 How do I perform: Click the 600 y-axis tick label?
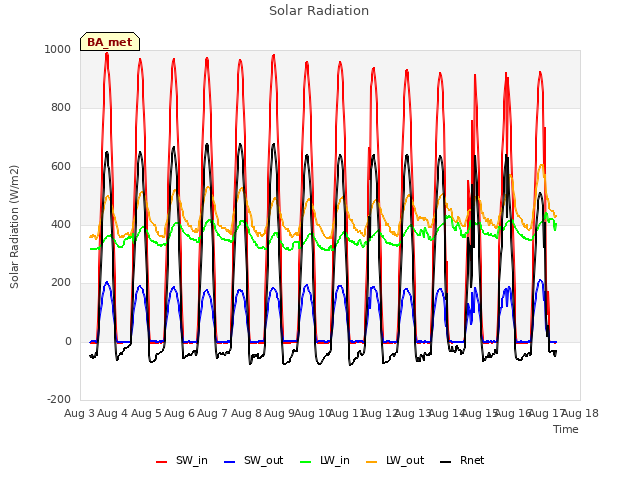(61, 167)
